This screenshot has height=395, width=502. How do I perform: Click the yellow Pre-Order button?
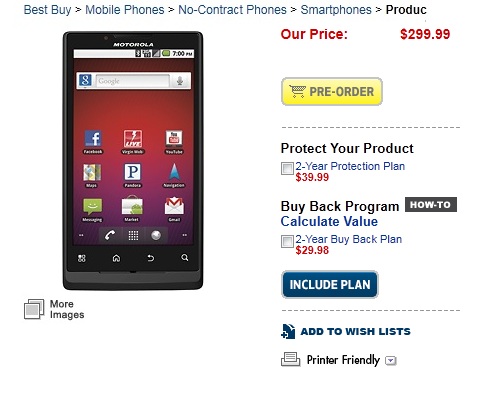332,91
